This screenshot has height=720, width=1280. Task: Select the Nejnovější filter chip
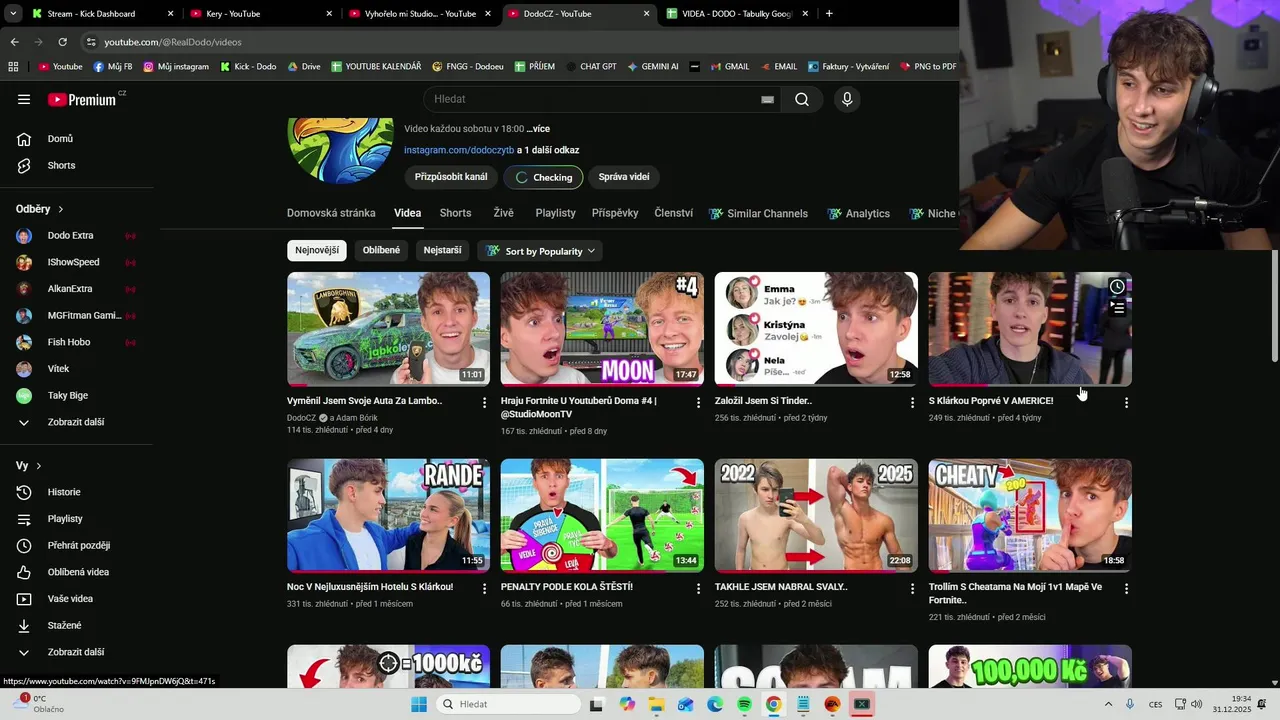317,250
